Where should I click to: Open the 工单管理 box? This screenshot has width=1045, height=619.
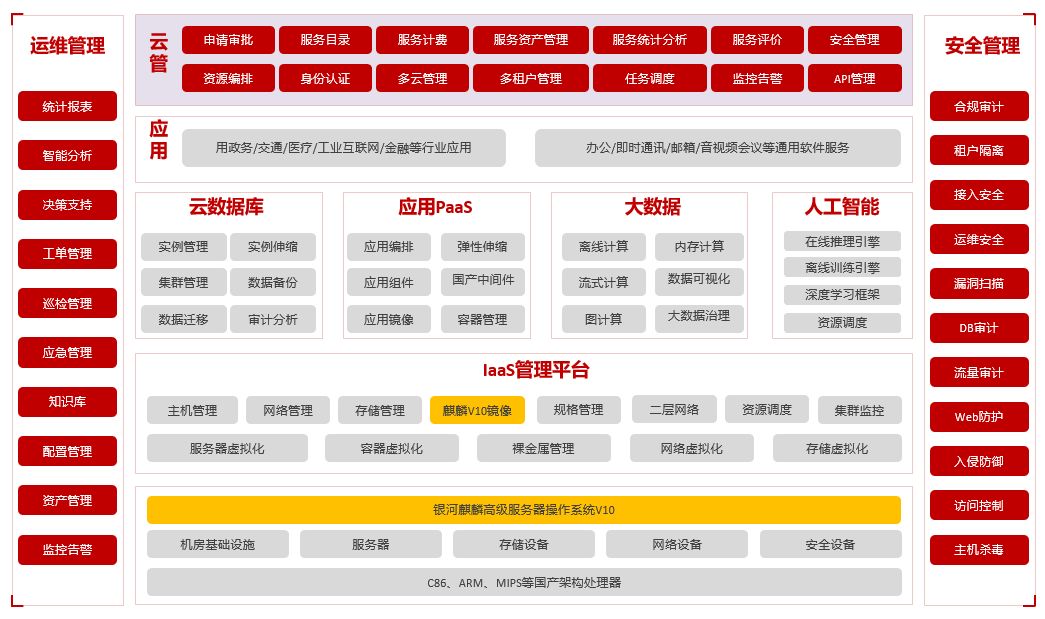click(67, 254)
